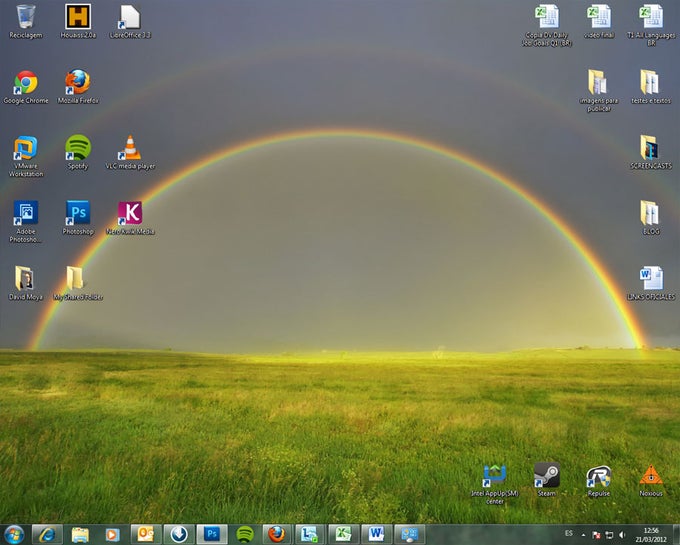Select the Steam desktop shortcut
Image resolution: width=680 pixels, height=545 pixels.
547,480
